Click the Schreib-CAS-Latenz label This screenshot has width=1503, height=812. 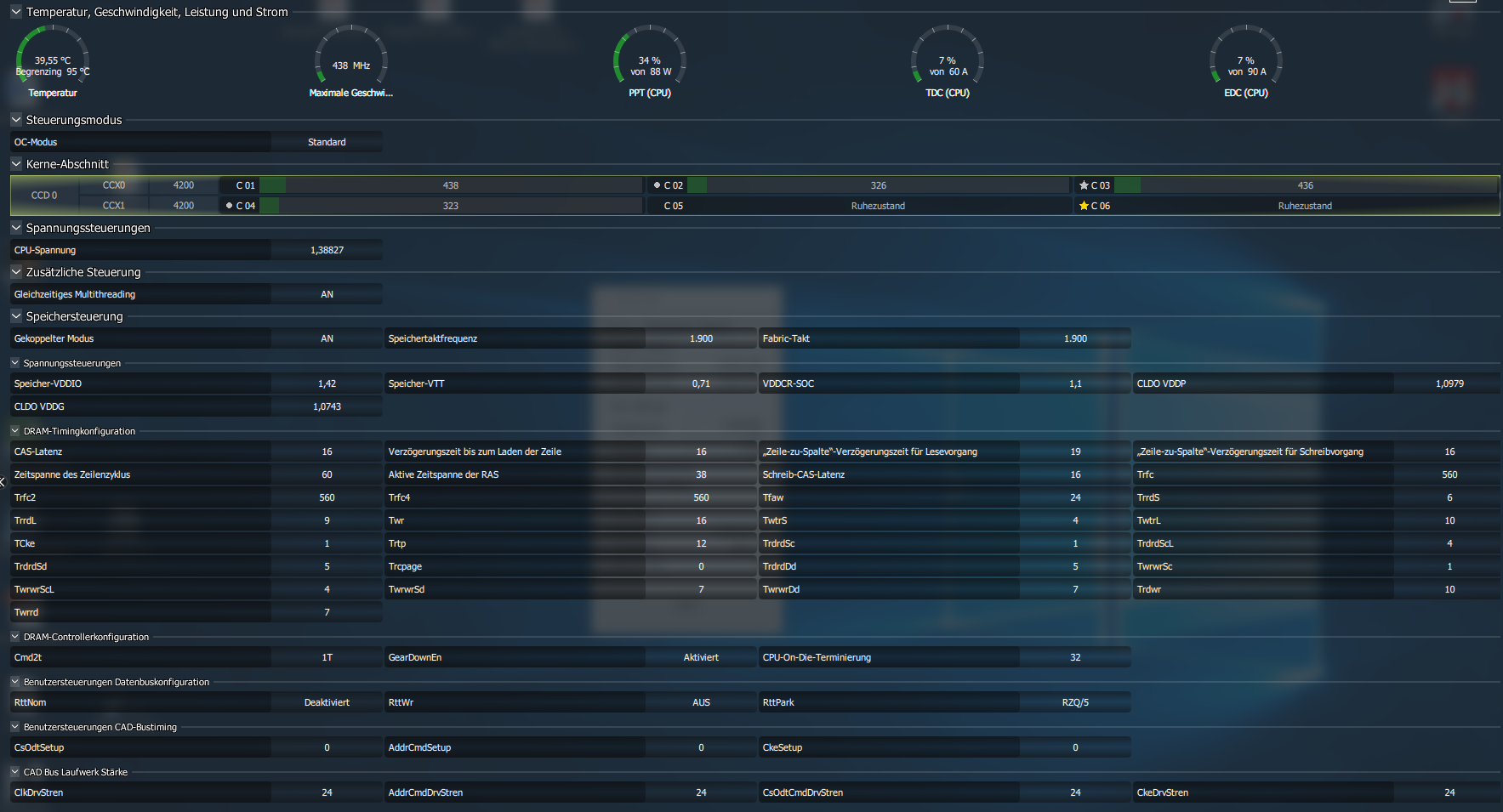pos(804,474)
